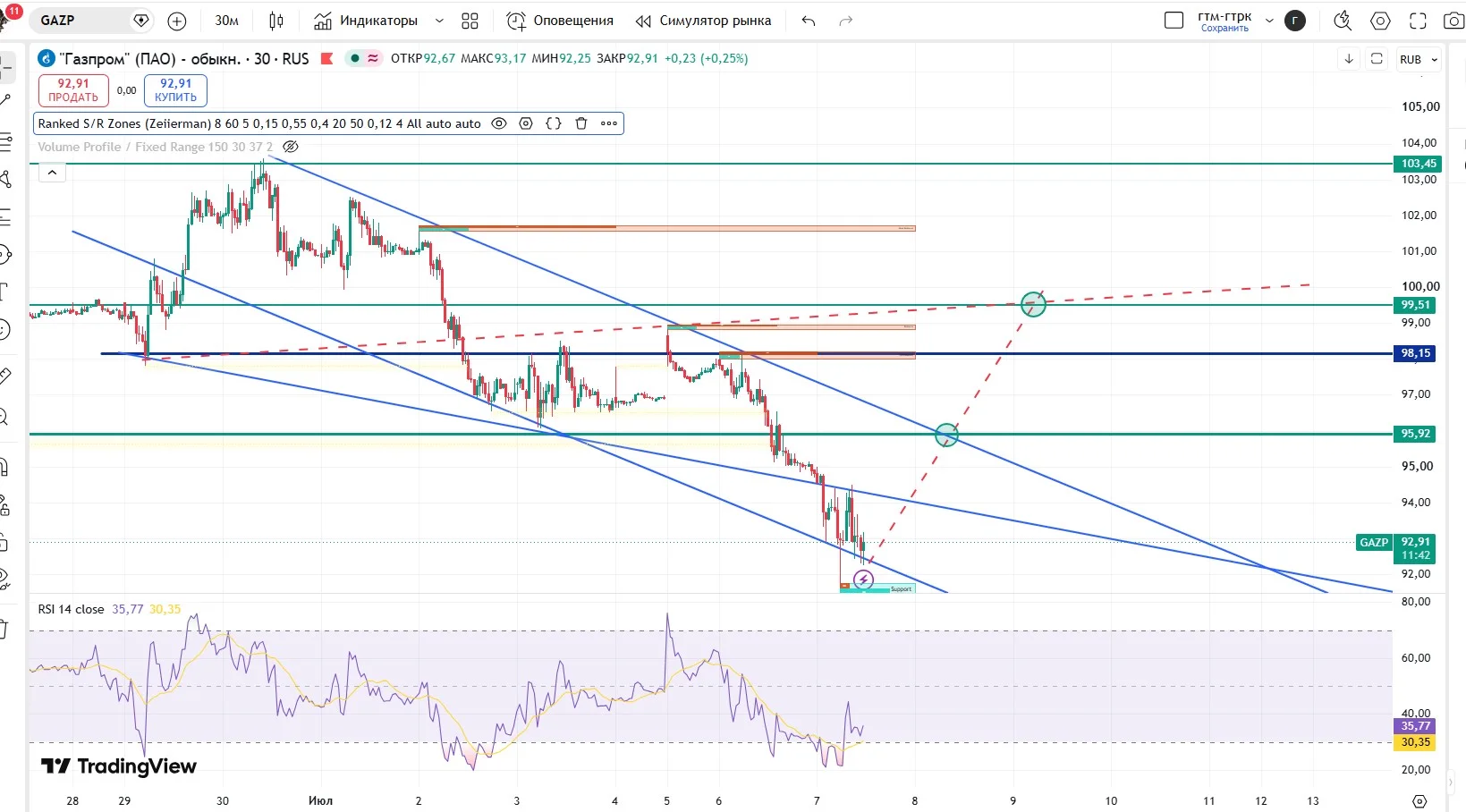Open the dropdown icon beside GAZP ticker
1466x812 pixels.
coord(140,21)
